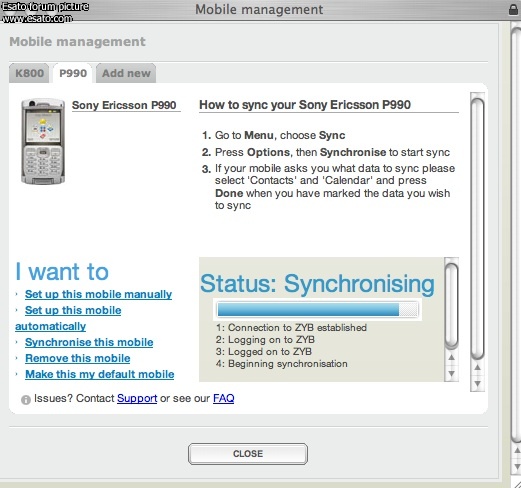Click 'Status: Synchronising' heading
Image resolution: width=521 pixels, height=488 pixels.
[317, 284]
